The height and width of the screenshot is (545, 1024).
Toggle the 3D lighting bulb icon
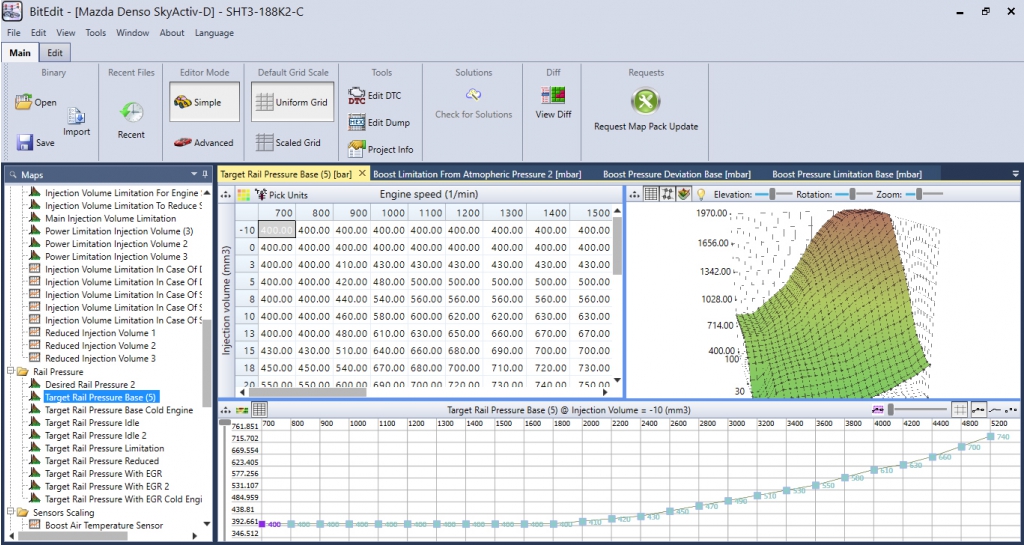point(701,194)
